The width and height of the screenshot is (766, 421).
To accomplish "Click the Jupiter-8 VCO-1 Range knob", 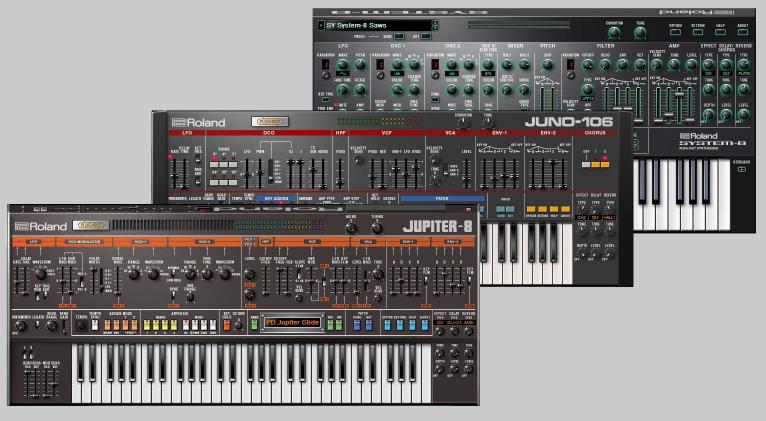I will (134, 274).
